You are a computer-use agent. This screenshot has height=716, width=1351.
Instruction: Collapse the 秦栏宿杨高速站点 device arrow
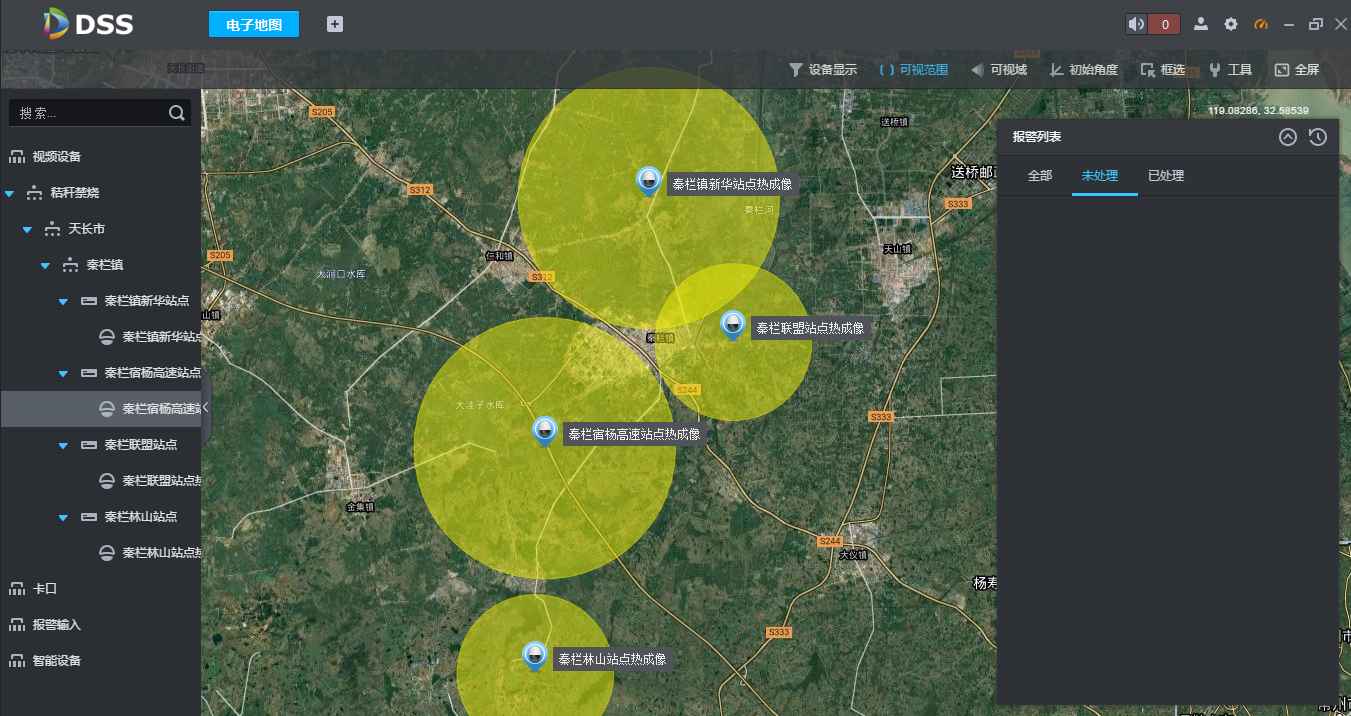coord(63,373)
